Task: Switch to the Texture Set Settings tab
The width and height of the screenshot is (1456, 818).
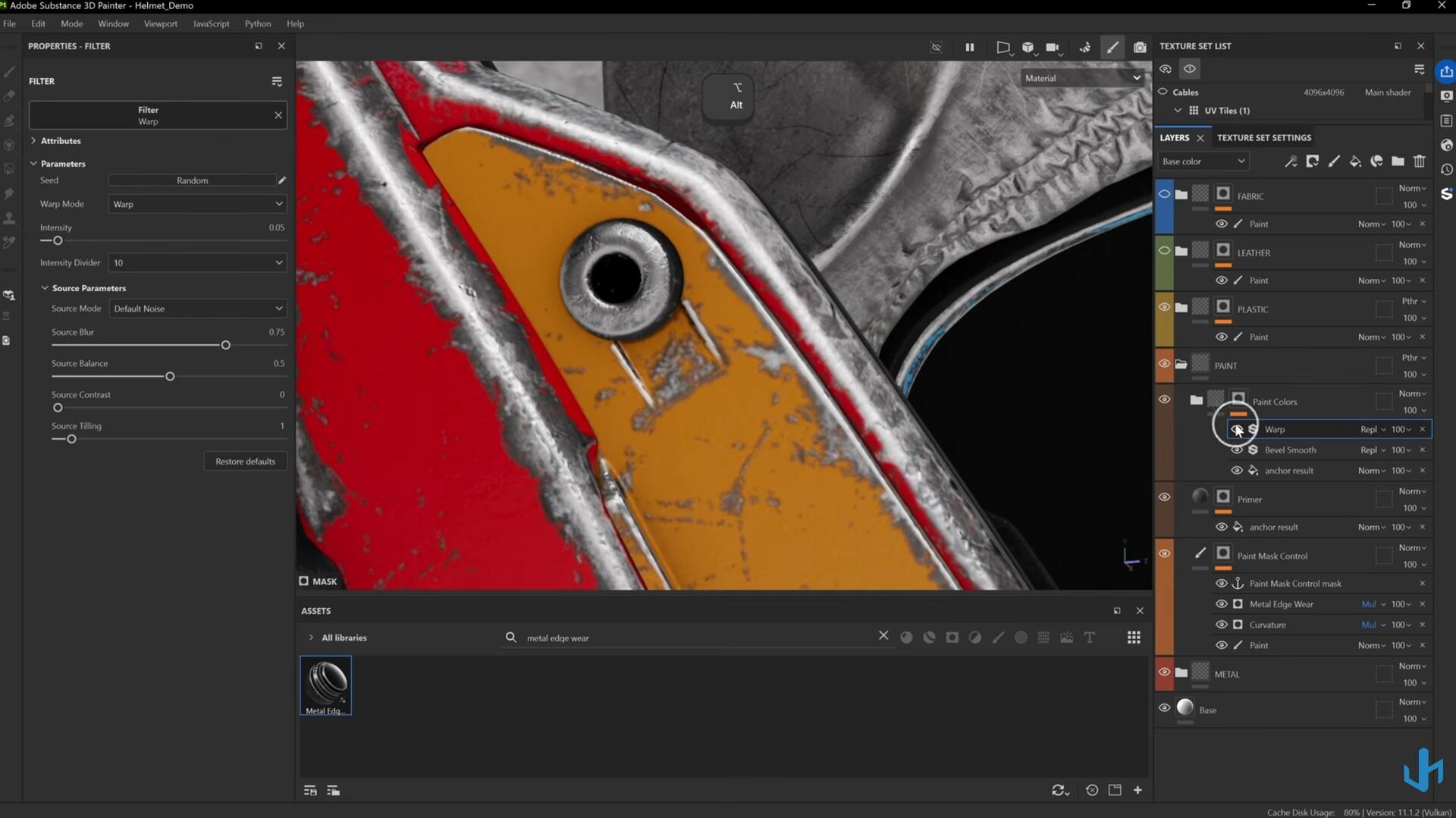Action: coord(1263,138)
